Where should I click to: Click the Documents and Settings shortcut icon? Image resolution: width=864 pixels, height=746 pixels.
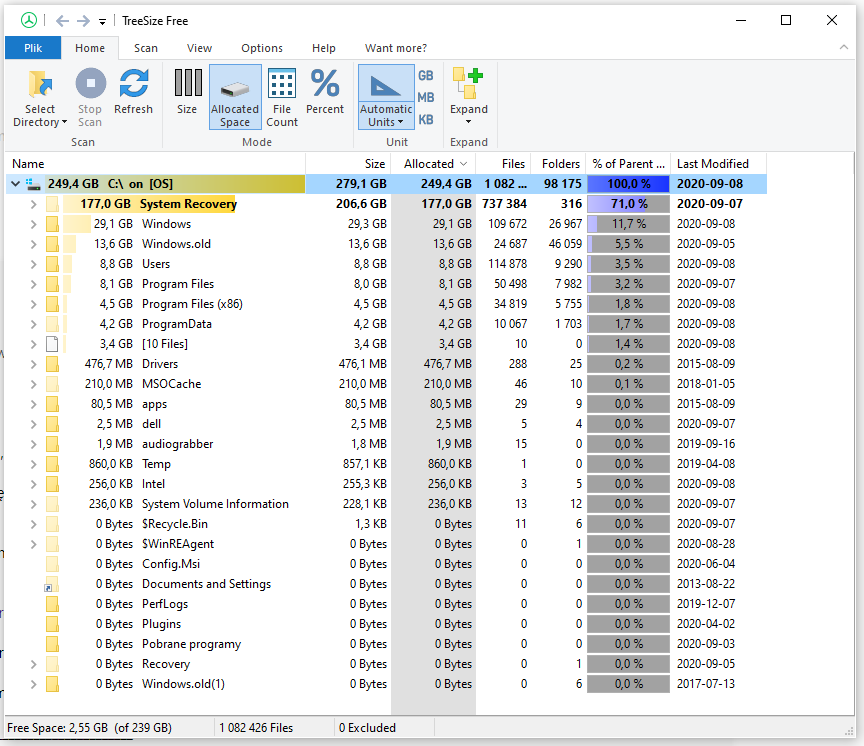(51, 584)
